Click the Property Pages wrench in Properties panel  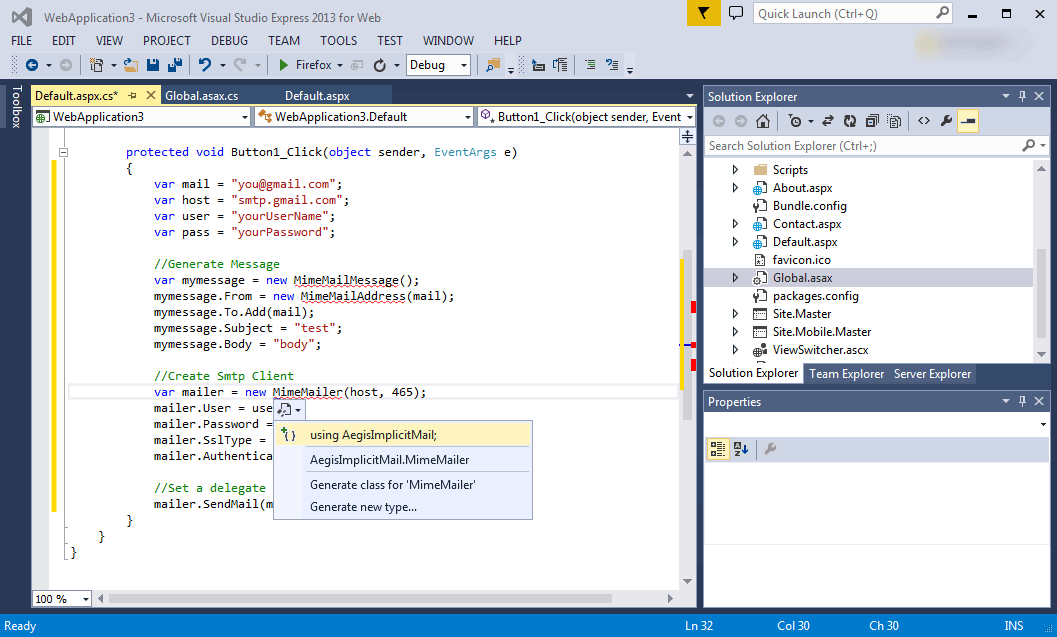771,449
